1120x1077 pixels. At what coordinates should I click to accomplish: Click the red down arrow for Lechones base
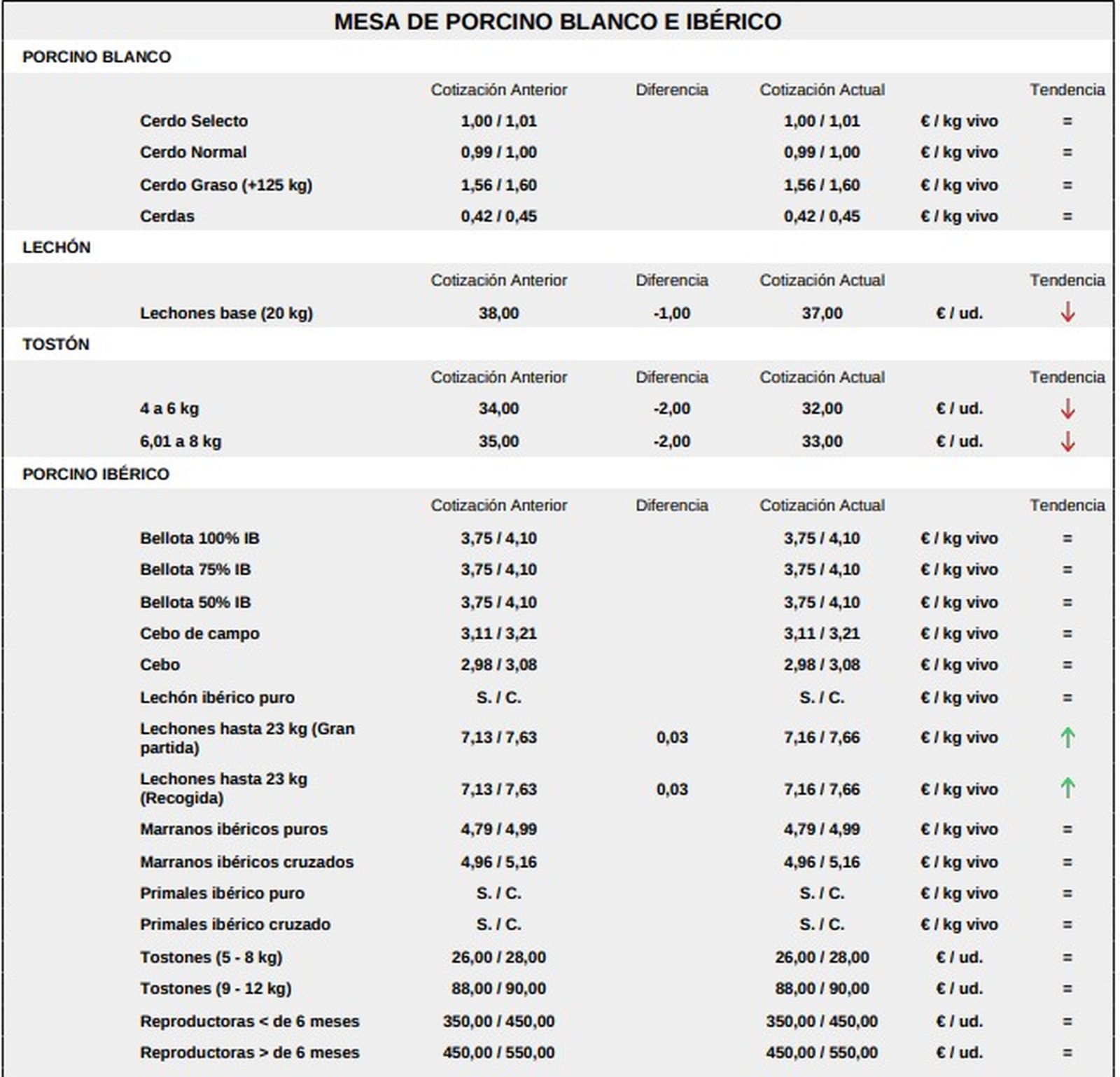tap(1067, 312)
